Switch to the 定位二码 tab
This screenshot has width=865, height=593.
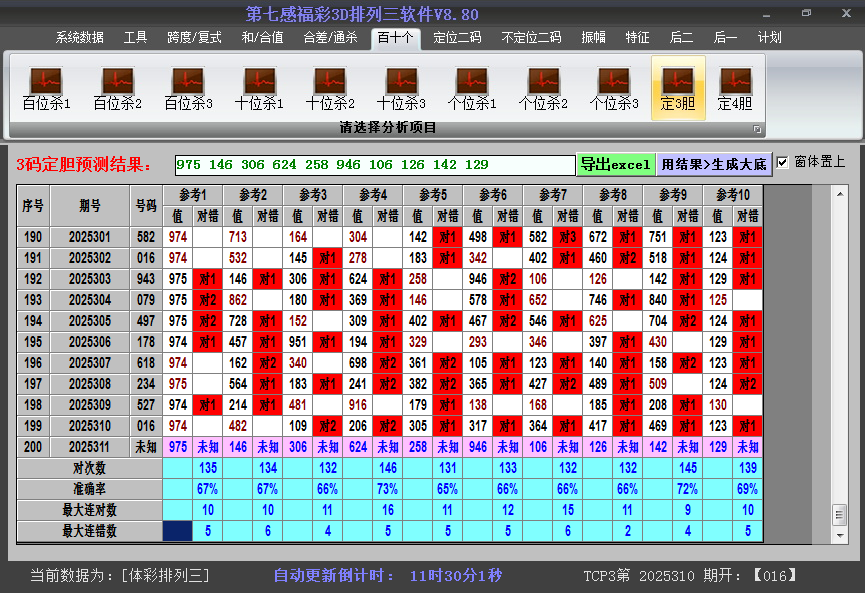(x=457, y=38)
